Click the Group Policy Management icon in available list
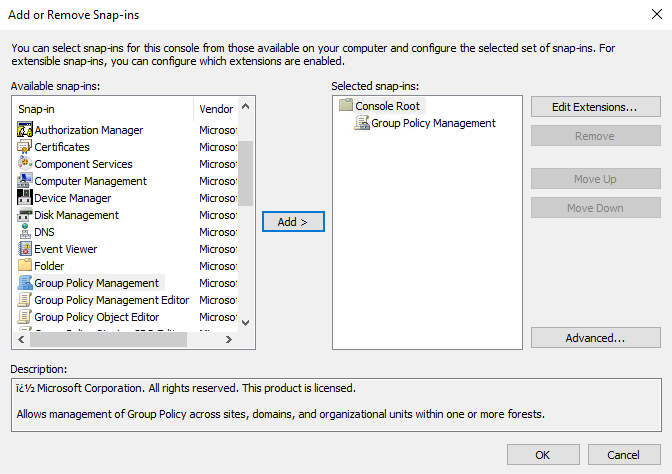 click(25, 283)
